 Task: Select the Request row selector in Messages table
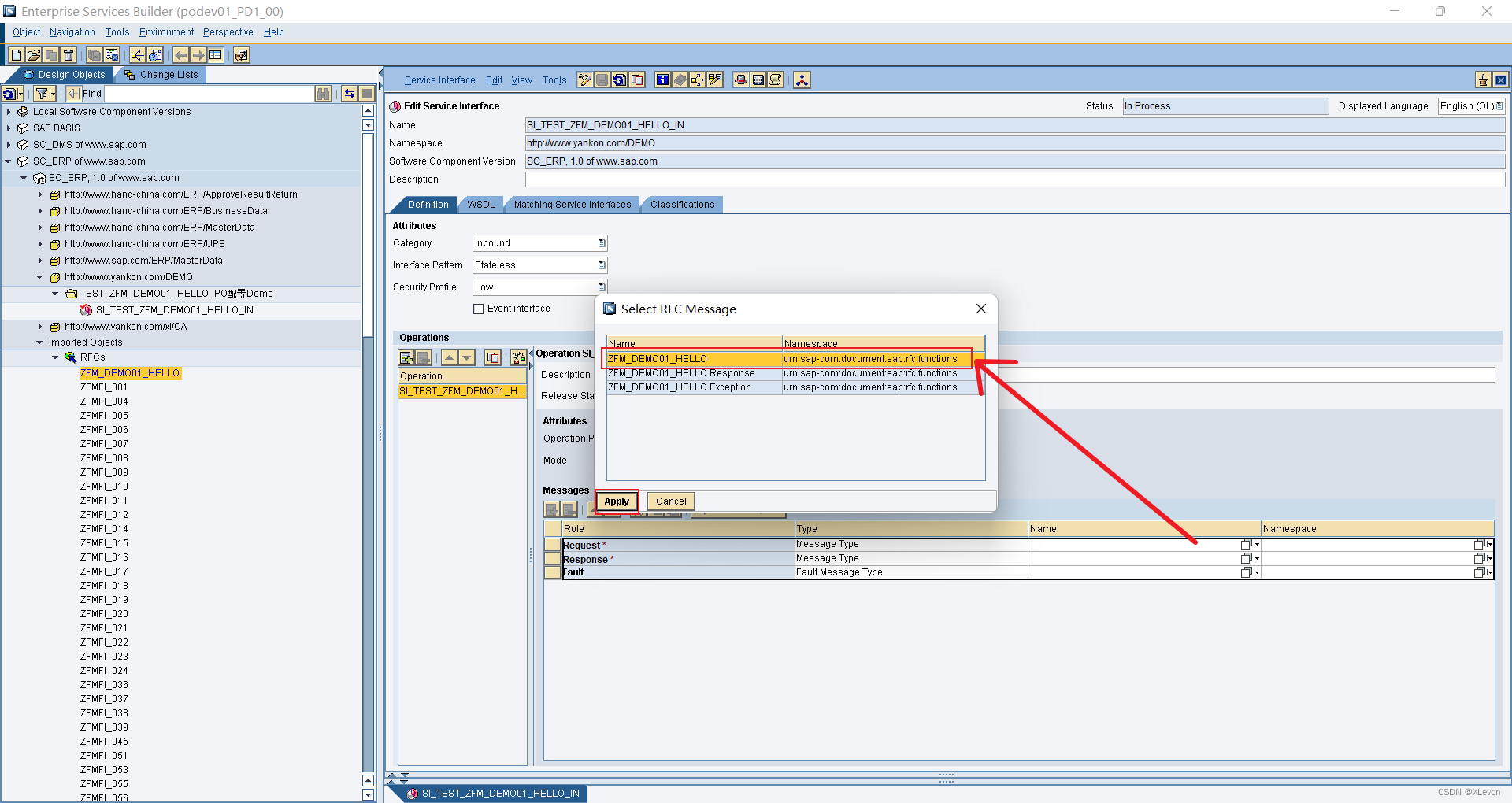coord(552,545)
